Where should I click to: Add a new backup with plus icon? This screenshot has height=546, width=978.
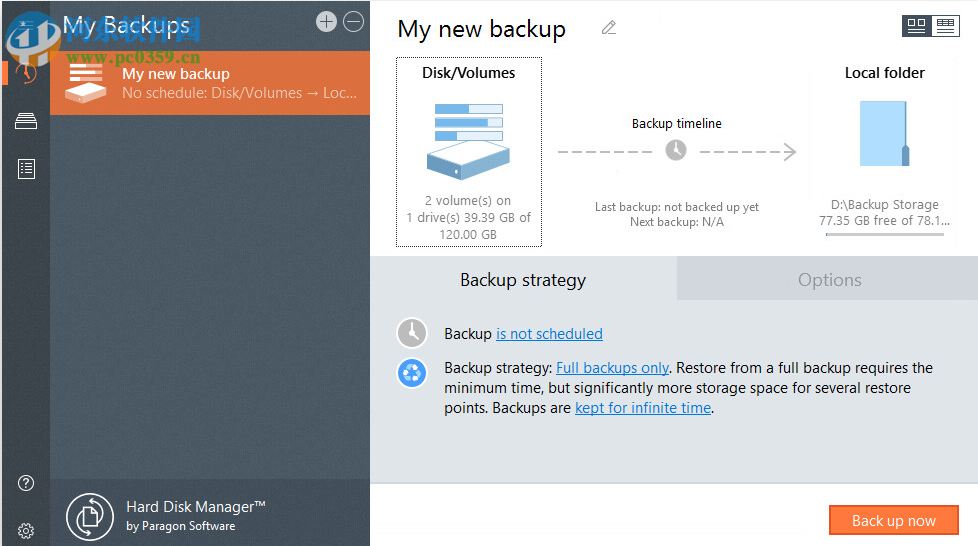coord(326,22)
